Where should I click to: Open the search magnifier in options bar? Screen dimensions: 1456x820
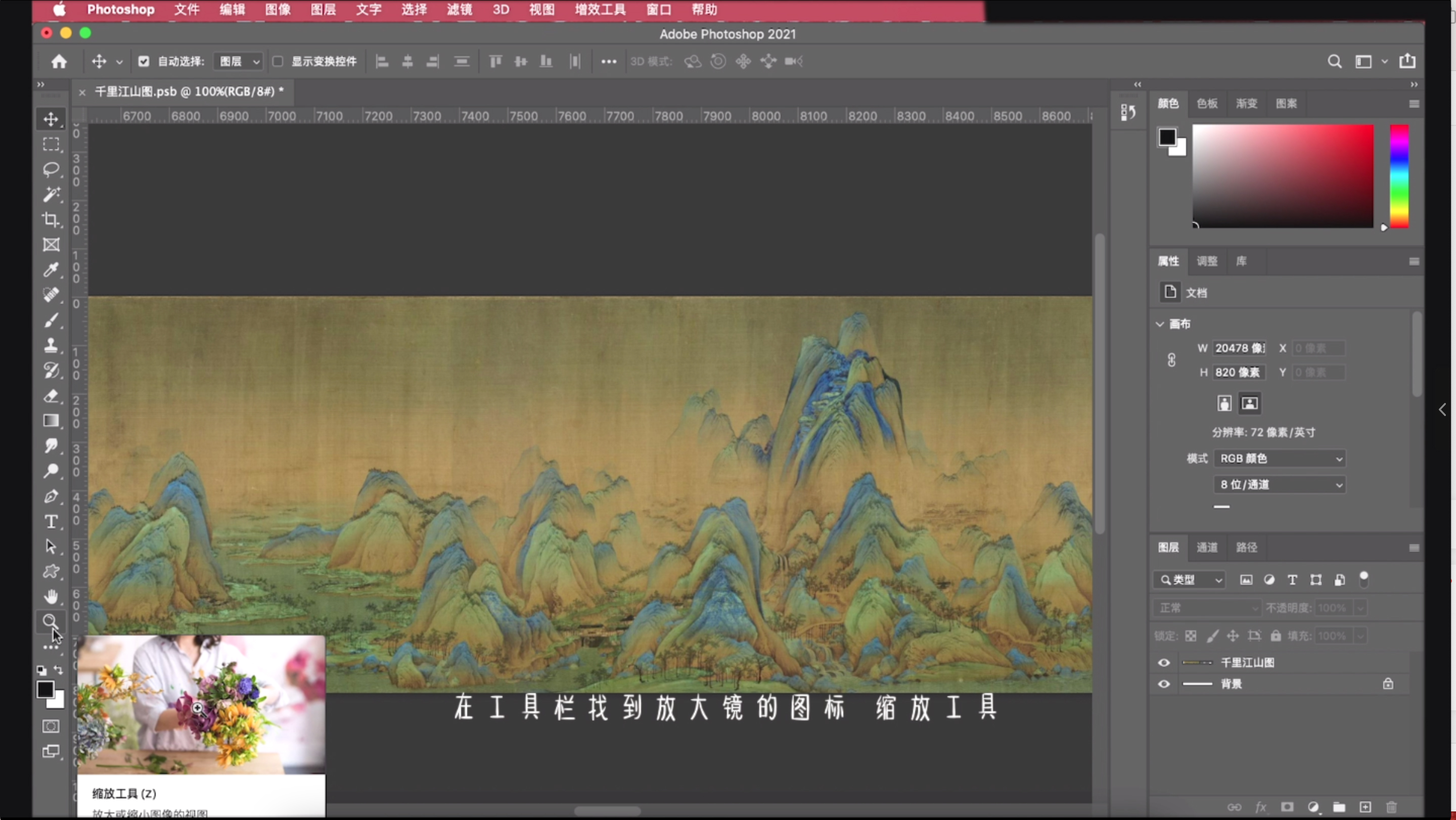point(1335,61)
